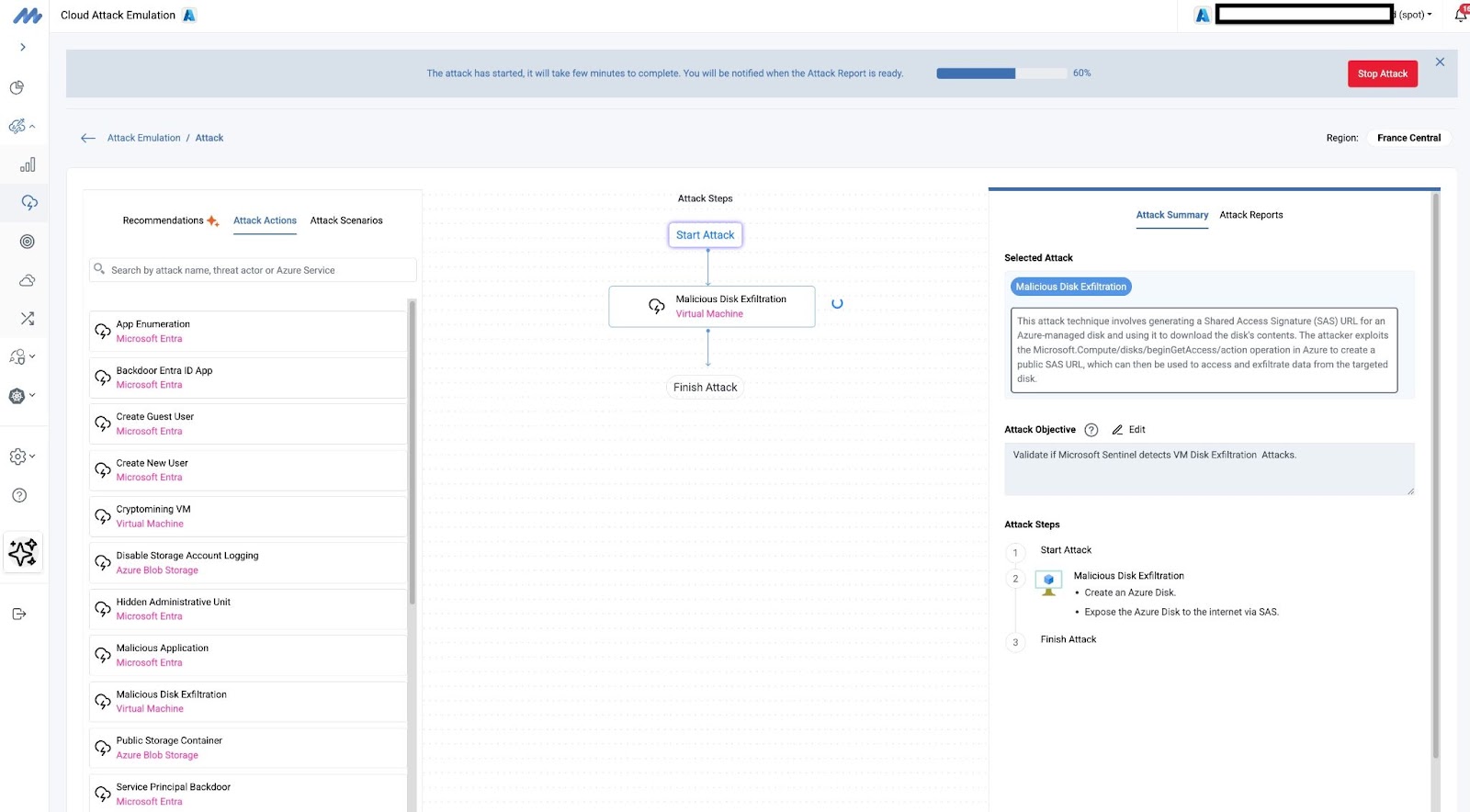Screen dimensions: 1470x812
Task: Select the Malicious Disk Exfiltration flow node
Action: tap(712, 307)
